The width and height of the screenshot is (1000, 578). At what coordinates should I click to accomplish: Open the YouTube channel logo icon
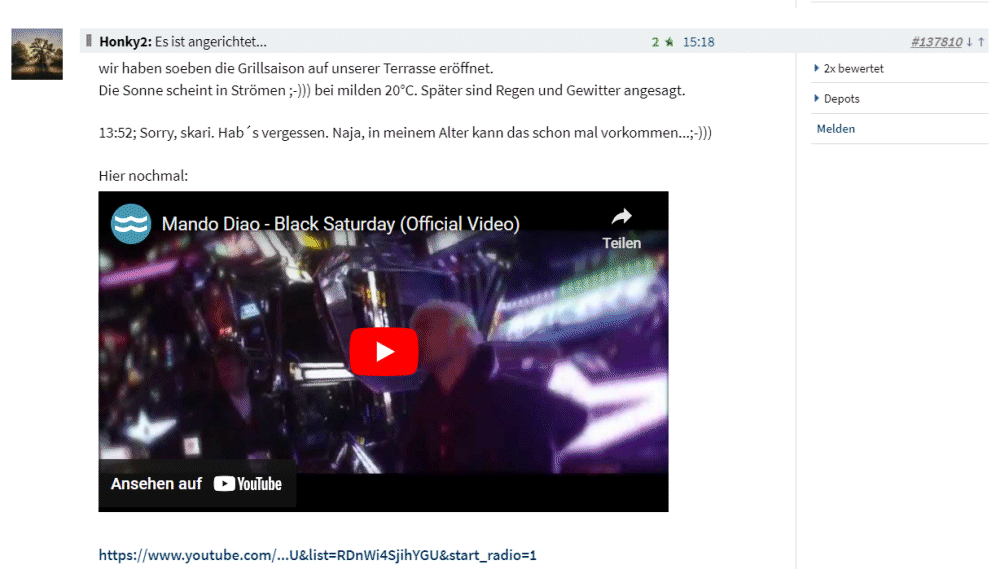tap(131, 224)
